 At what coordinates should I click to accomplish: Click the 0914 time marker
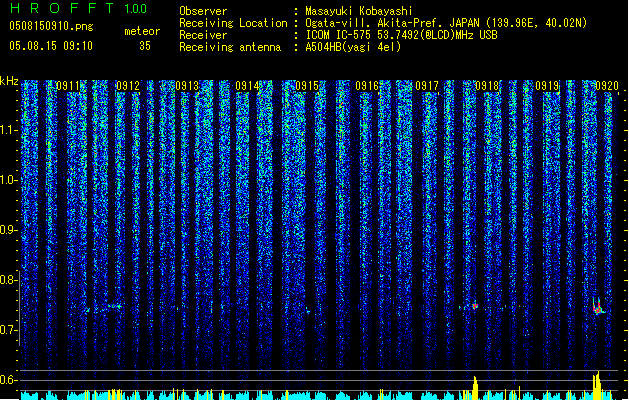click(247, 86)
